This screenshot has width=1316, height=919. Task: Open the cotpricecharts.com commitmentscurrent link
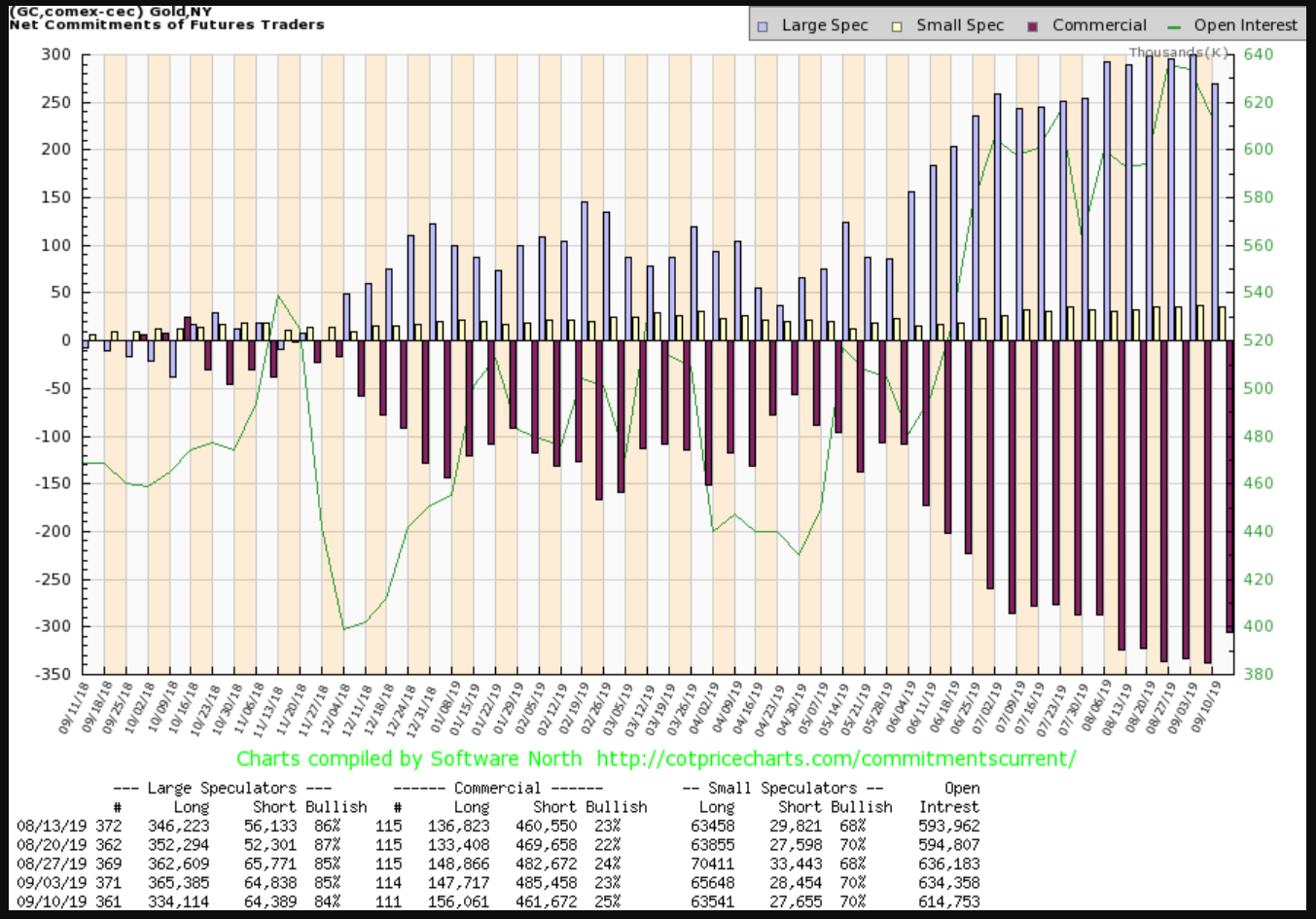836,759
